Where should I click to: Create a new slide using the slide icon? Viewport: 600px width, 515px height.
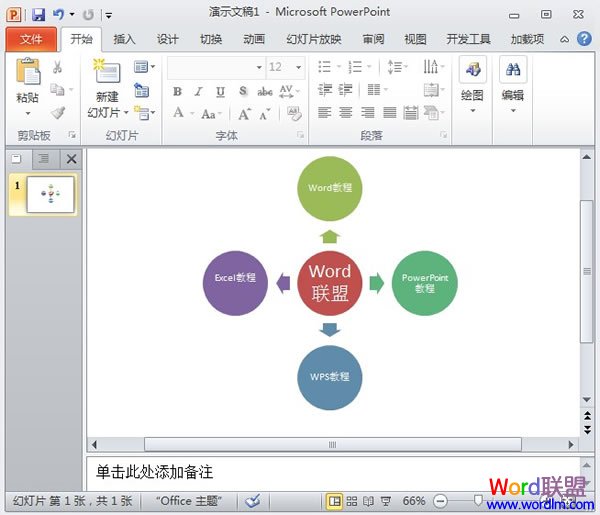coord(107,71)
